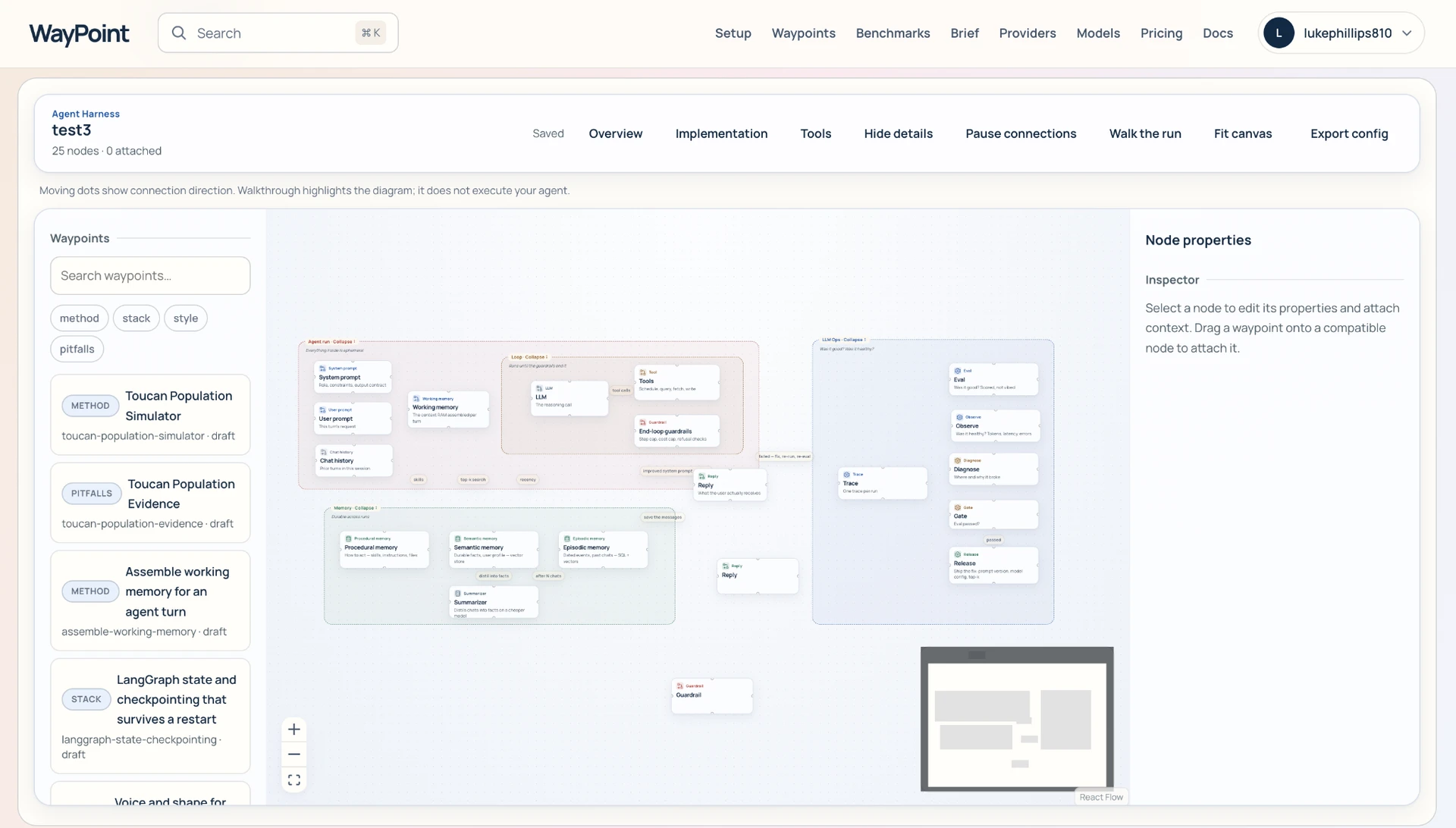Click the Fit canvas button
Viewport: 1456px width, 828px height.
tap(1242, 133)
